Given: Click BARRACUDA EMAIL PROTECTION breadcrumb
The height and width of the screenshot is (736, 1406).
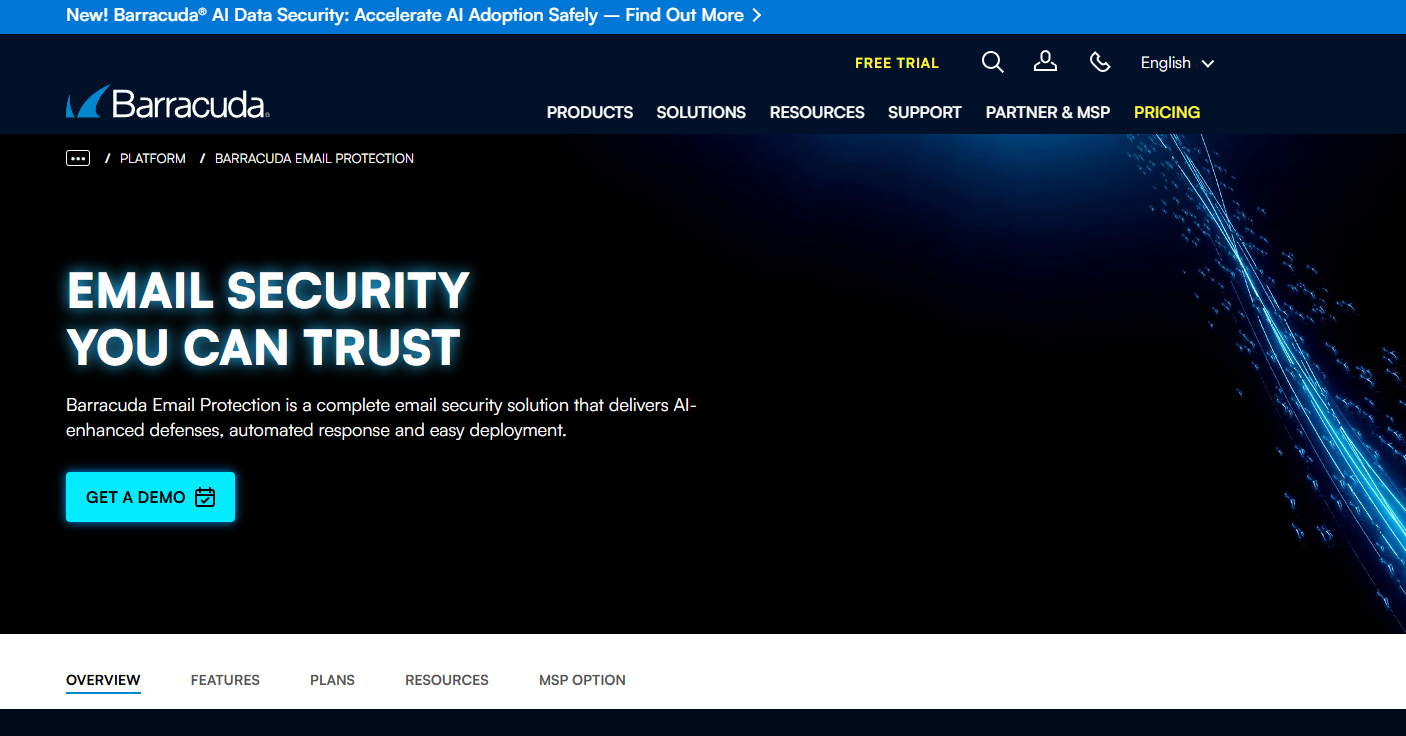Looking at the screenshot, I should [x=314, y=158].
